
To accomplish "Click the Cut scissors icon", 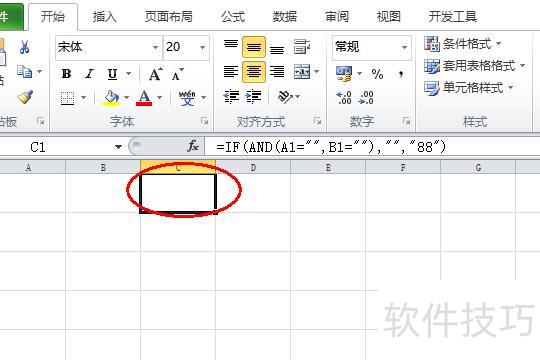I will pyautogui.click(x=24, y=47).
